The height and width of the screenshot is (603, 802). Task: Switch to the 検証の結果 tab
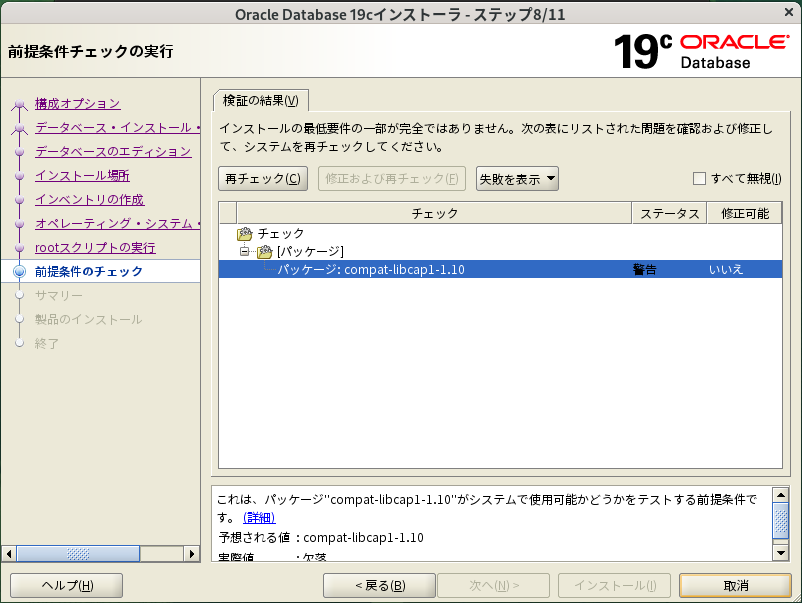tap(261, 101)
